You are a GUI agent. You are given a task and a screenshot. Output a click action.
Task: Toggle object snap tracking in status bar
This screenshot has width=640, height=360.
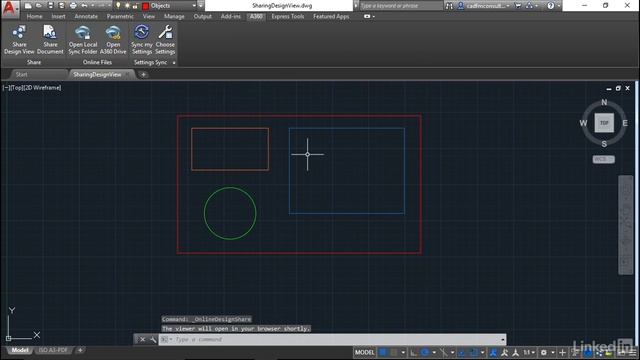(x=444, y=353)
